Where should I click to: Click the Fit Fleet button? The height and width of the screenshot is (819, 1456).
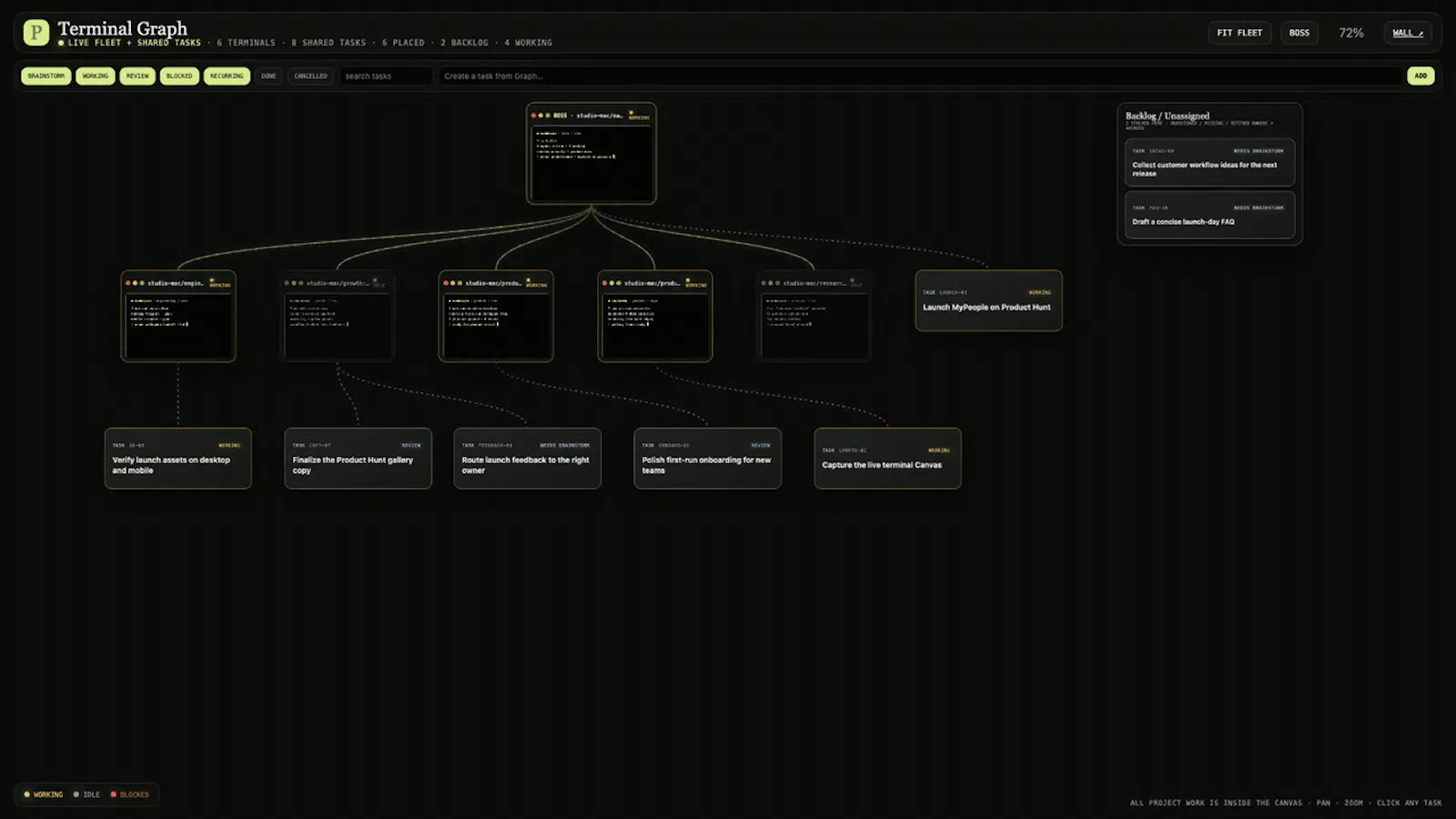point(1239,33)
